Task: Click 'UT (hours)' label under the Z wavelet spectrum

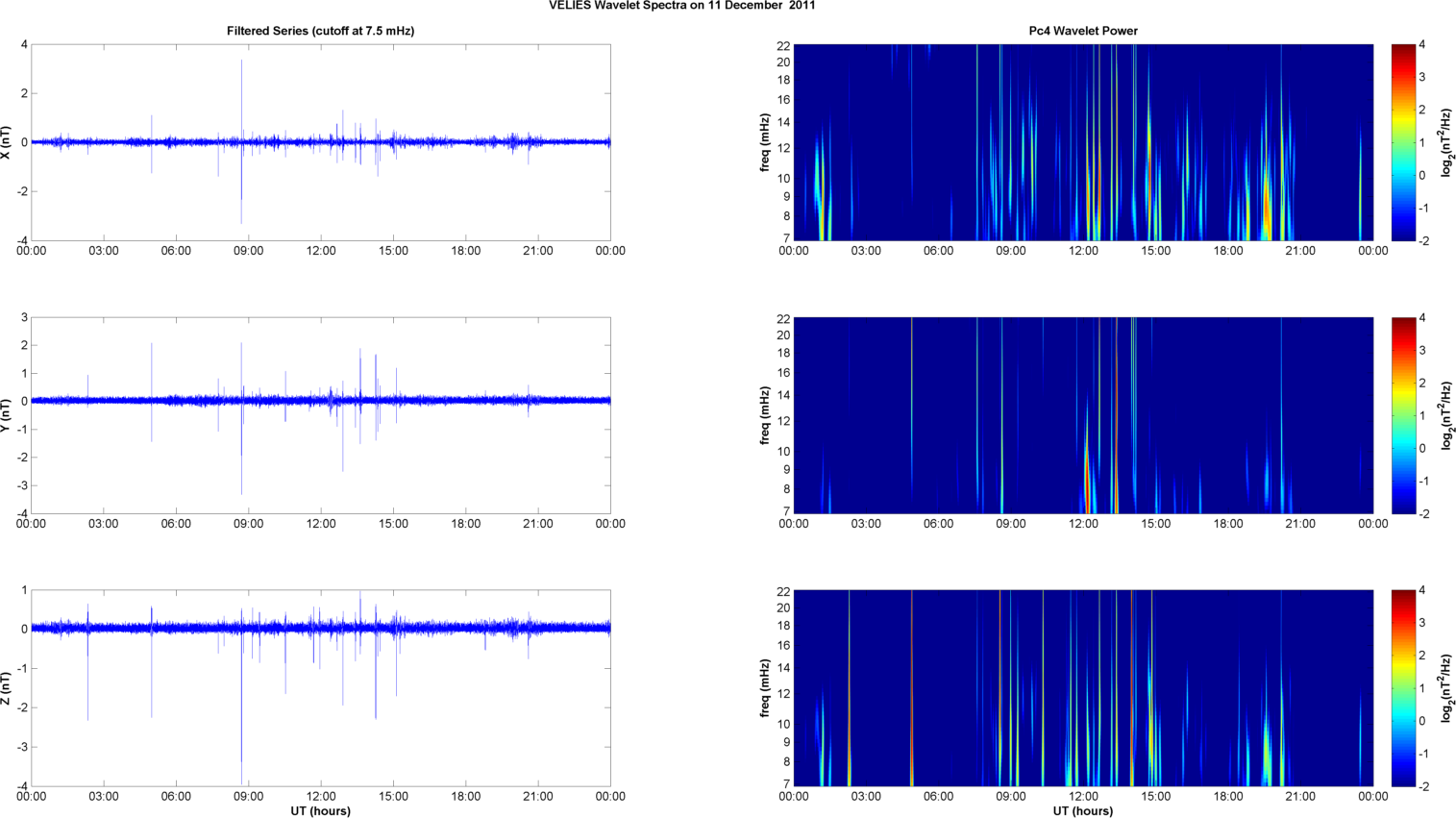Action: 1082,811
